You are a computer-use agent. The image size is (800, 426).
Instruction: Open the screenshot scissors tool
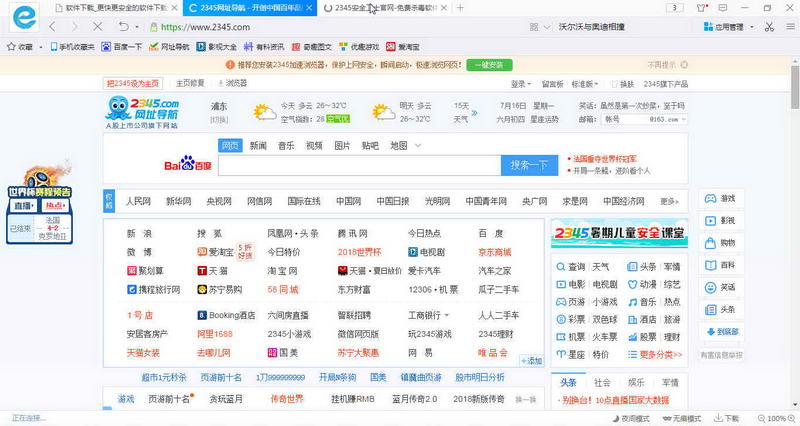coord(769,27)
